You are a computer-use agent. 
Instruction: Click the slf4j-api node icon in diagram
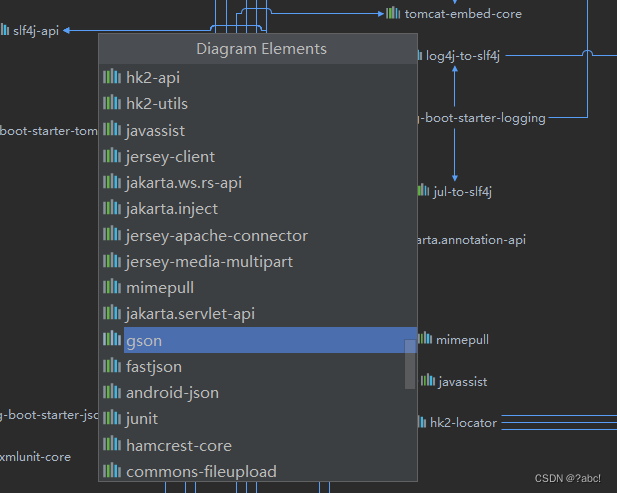[x=5, y=30]
